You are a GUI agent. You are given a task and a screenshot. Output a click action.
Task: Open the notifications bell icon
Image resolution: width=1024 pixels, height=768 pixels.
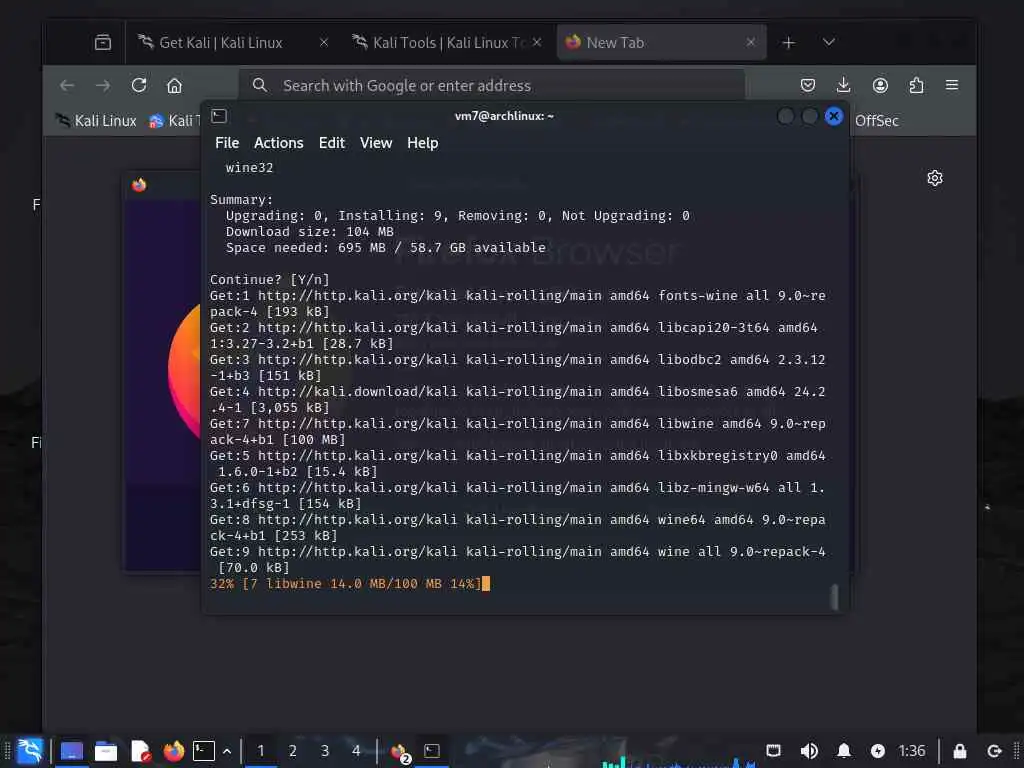(x=844, y=751)
